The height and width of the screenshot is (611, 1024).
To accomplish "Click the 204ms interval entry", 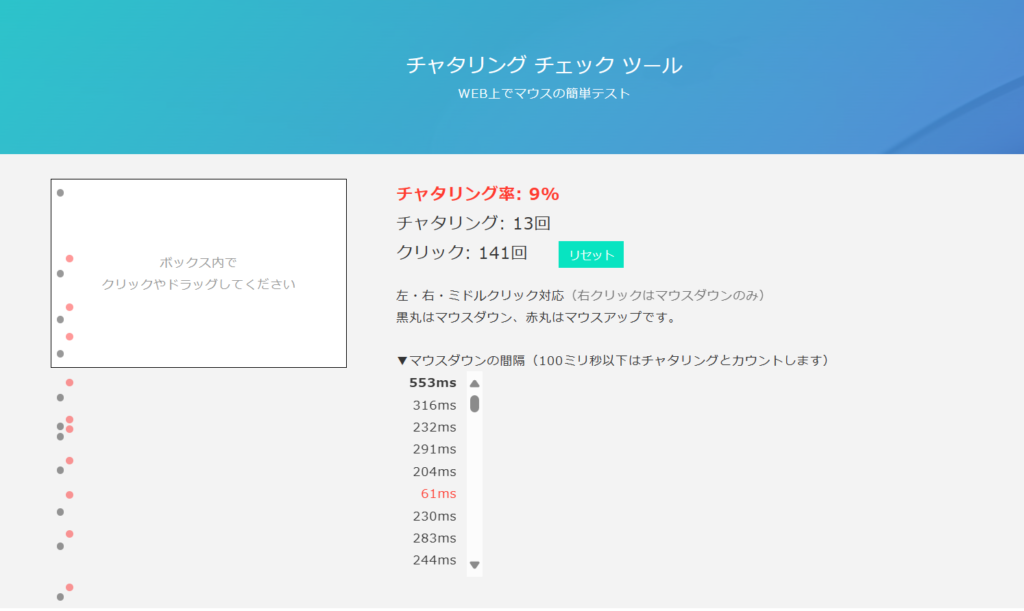I will coord(434,471).
